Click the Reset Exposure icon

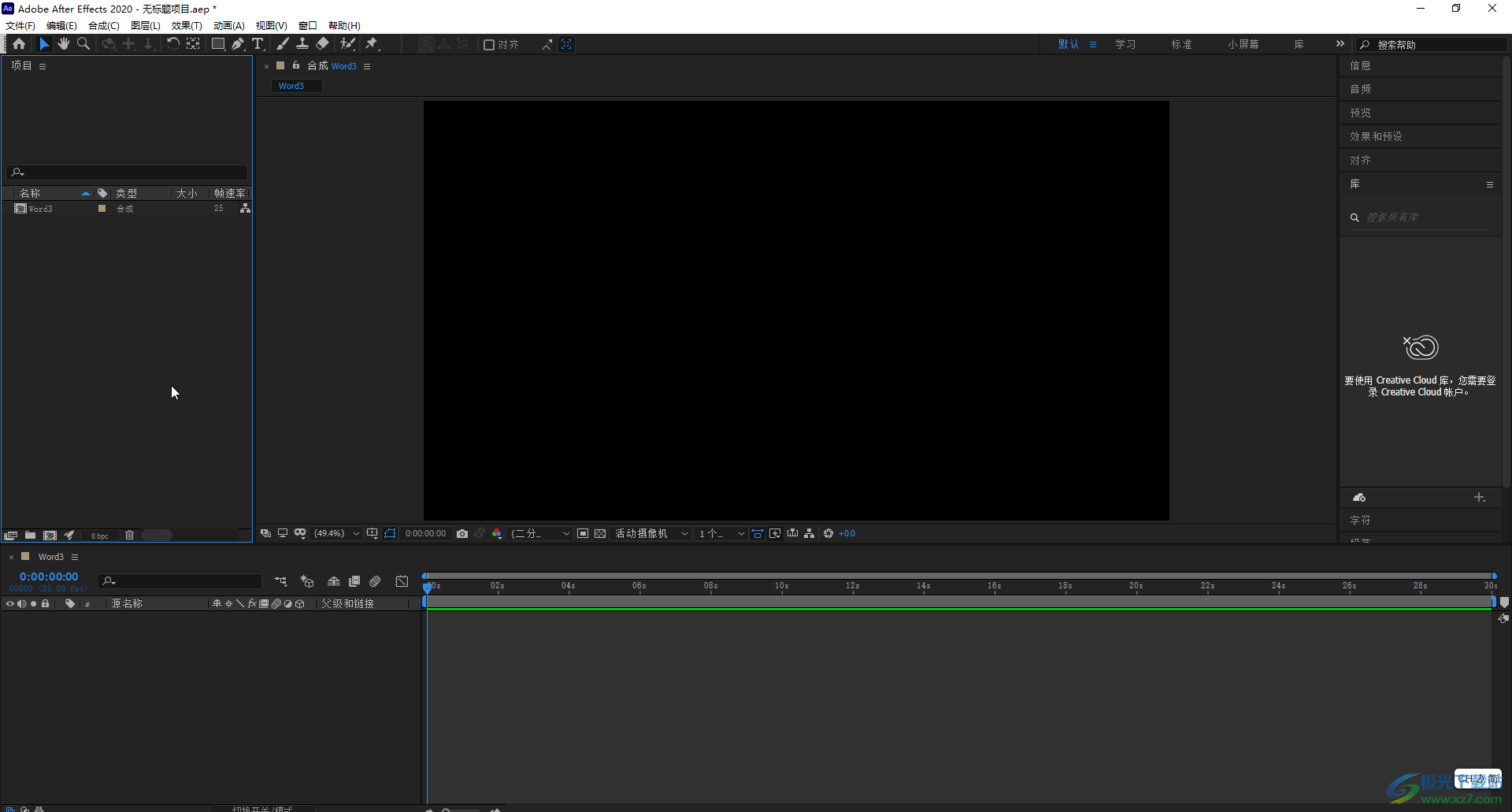pos(828,533)
